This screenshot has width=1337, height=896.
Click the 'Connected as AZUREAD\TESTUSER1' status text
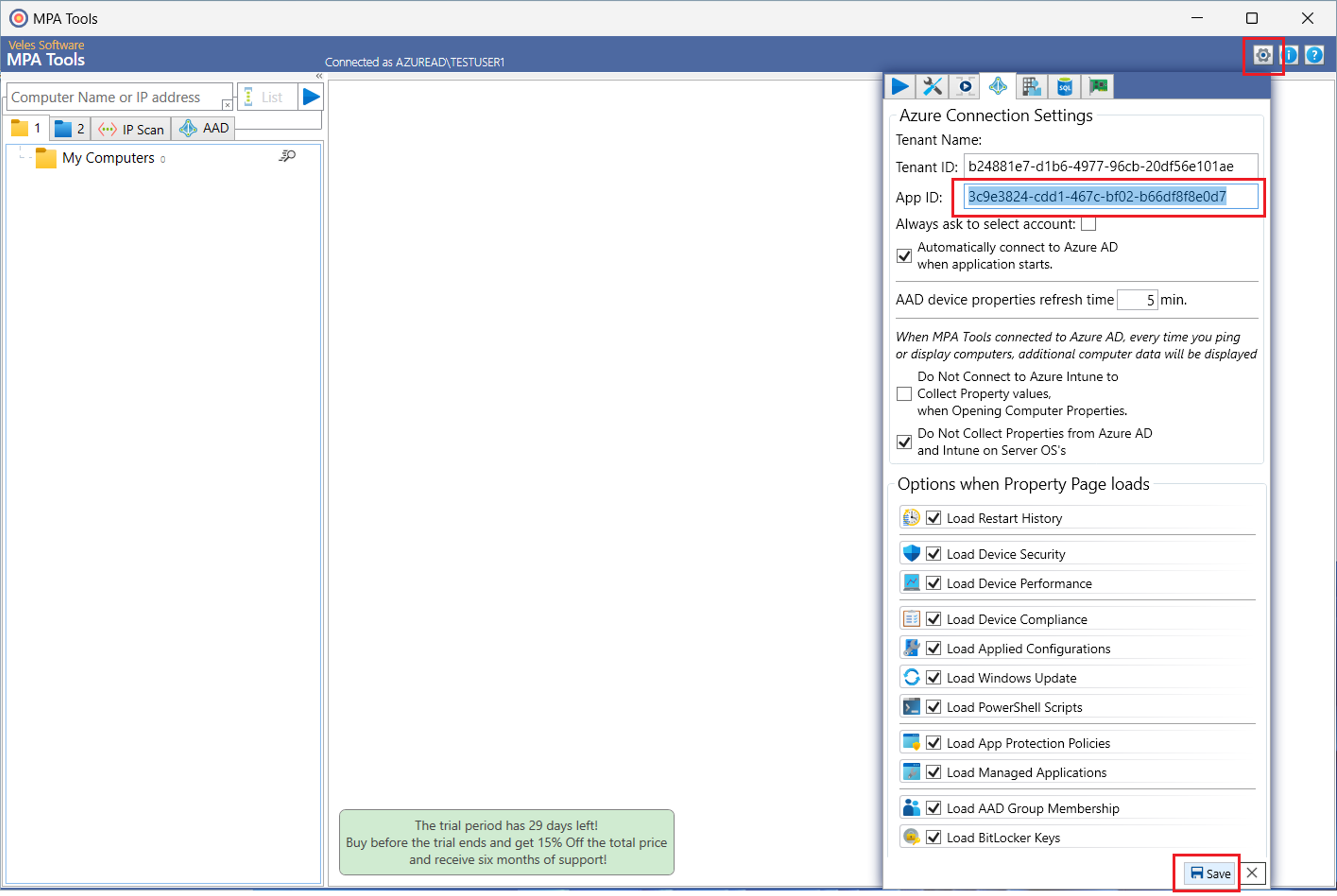414,62
